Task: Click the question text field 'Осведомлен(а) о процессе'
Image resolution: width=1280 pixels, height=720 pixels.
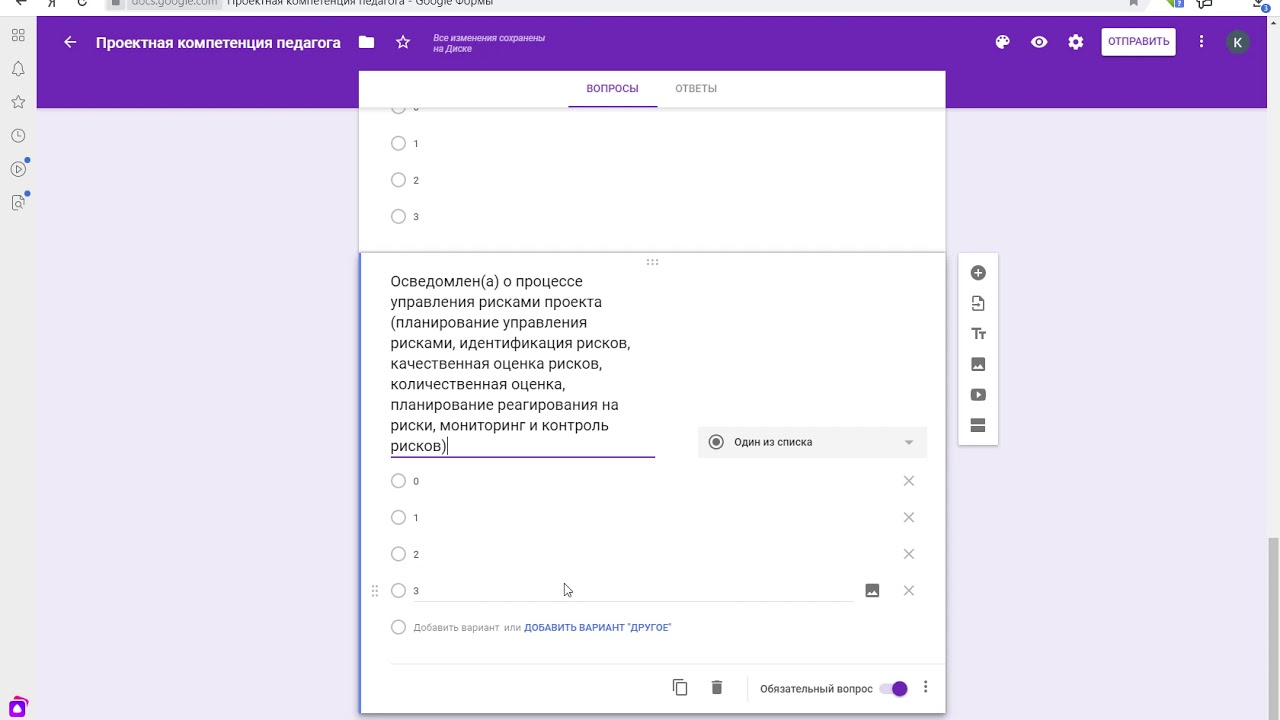Action: pyautogui.click(x=522, y=364)
